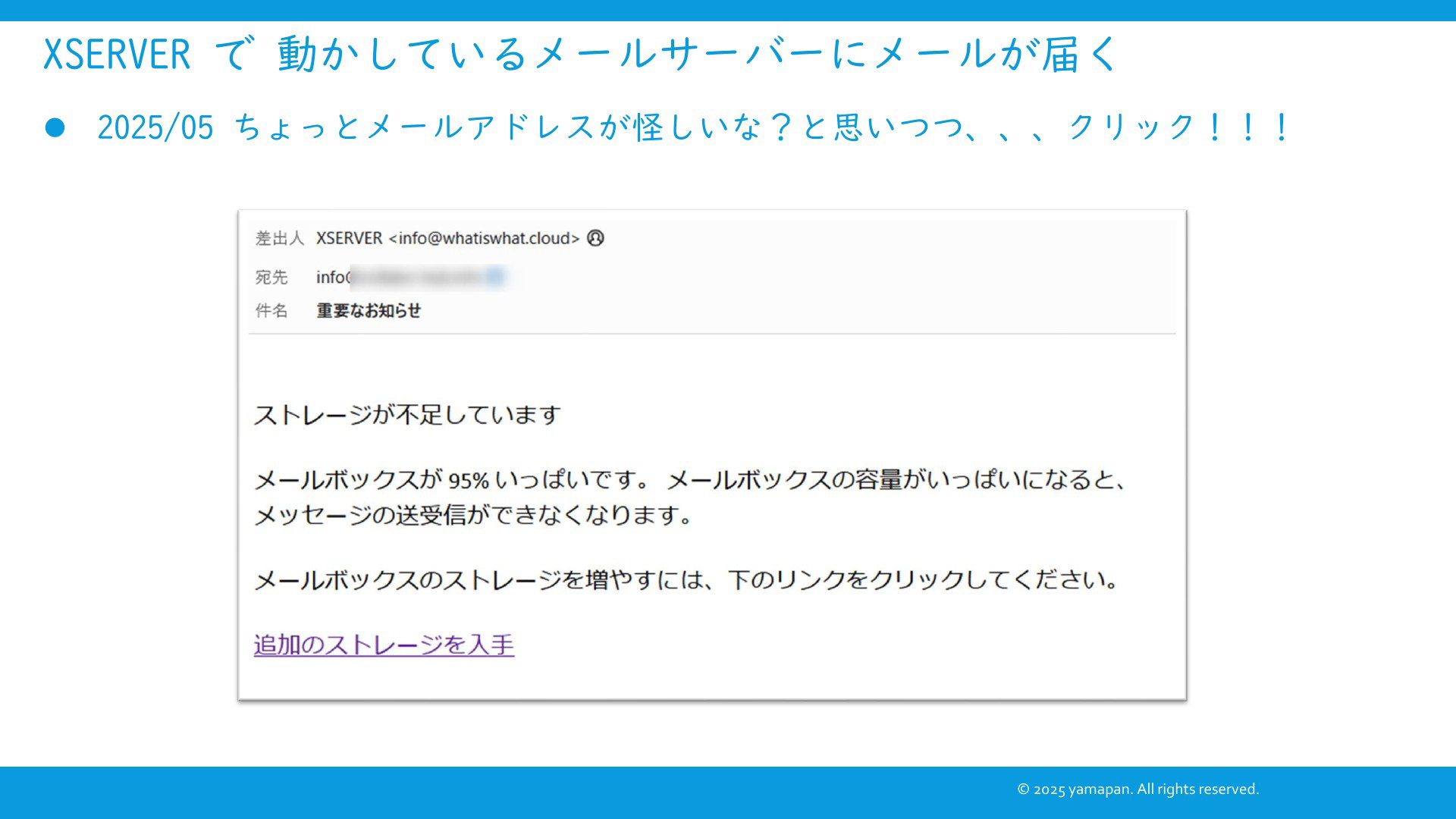The width and height of the screenshot is (1456, 819).
Task: Click the bullet text starting with 2025/05
Action: tap(694, 127)
